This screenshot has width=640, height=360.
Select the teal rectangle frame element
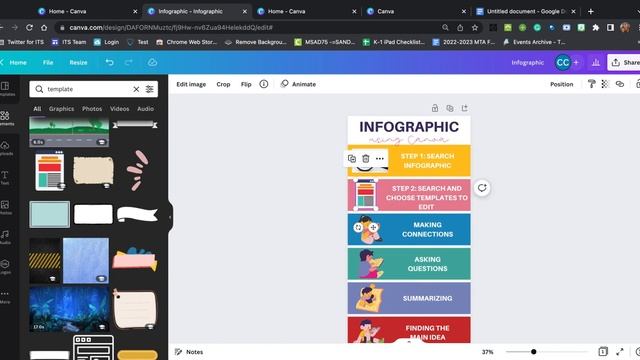[x=49, y=214]
